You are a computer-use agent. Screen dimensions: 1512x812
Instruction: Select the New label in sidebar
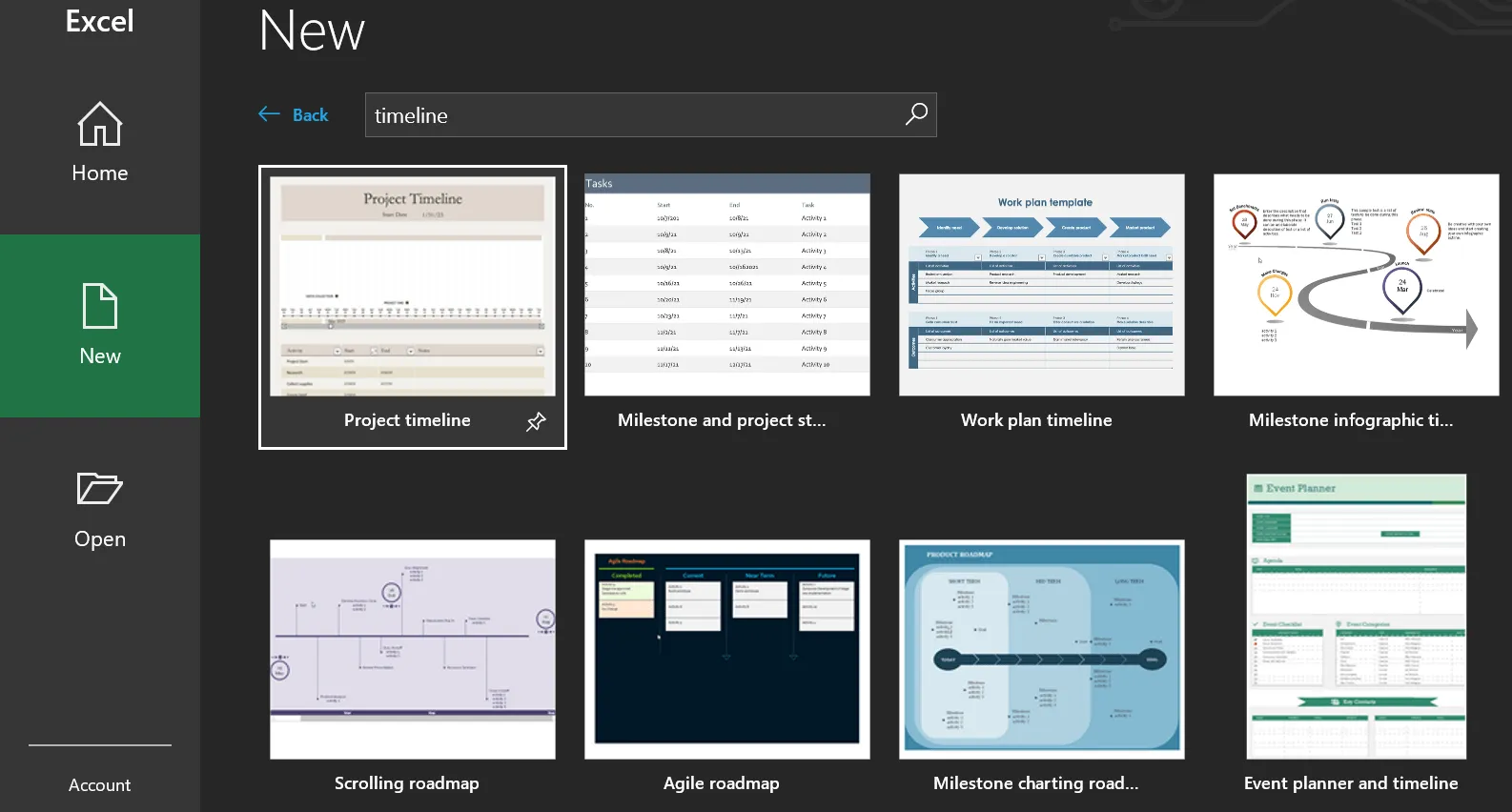tap(100, 356)
